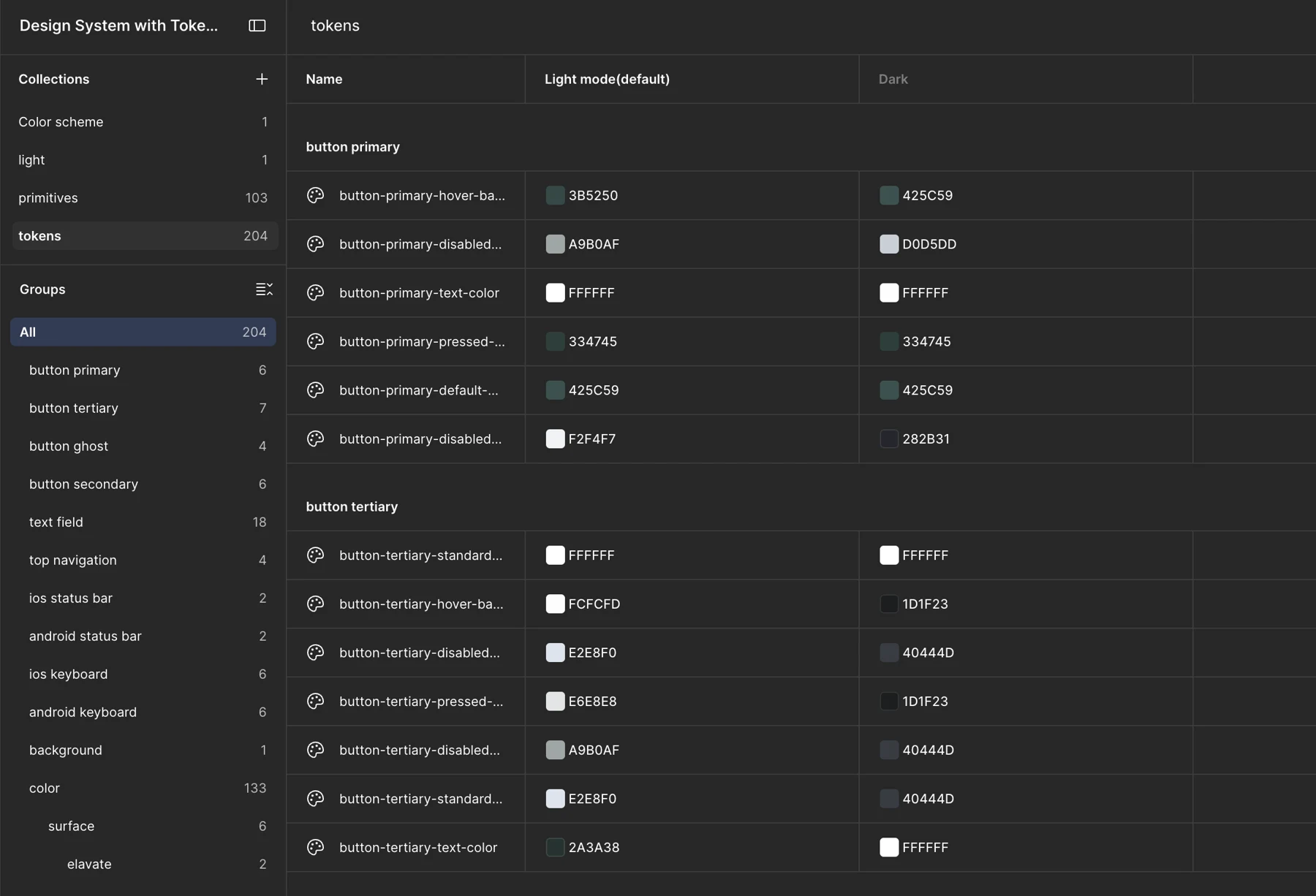1316x896 pixels.
Task: Click the 282B31 dark mode swatch
Action: click(889, 438)
